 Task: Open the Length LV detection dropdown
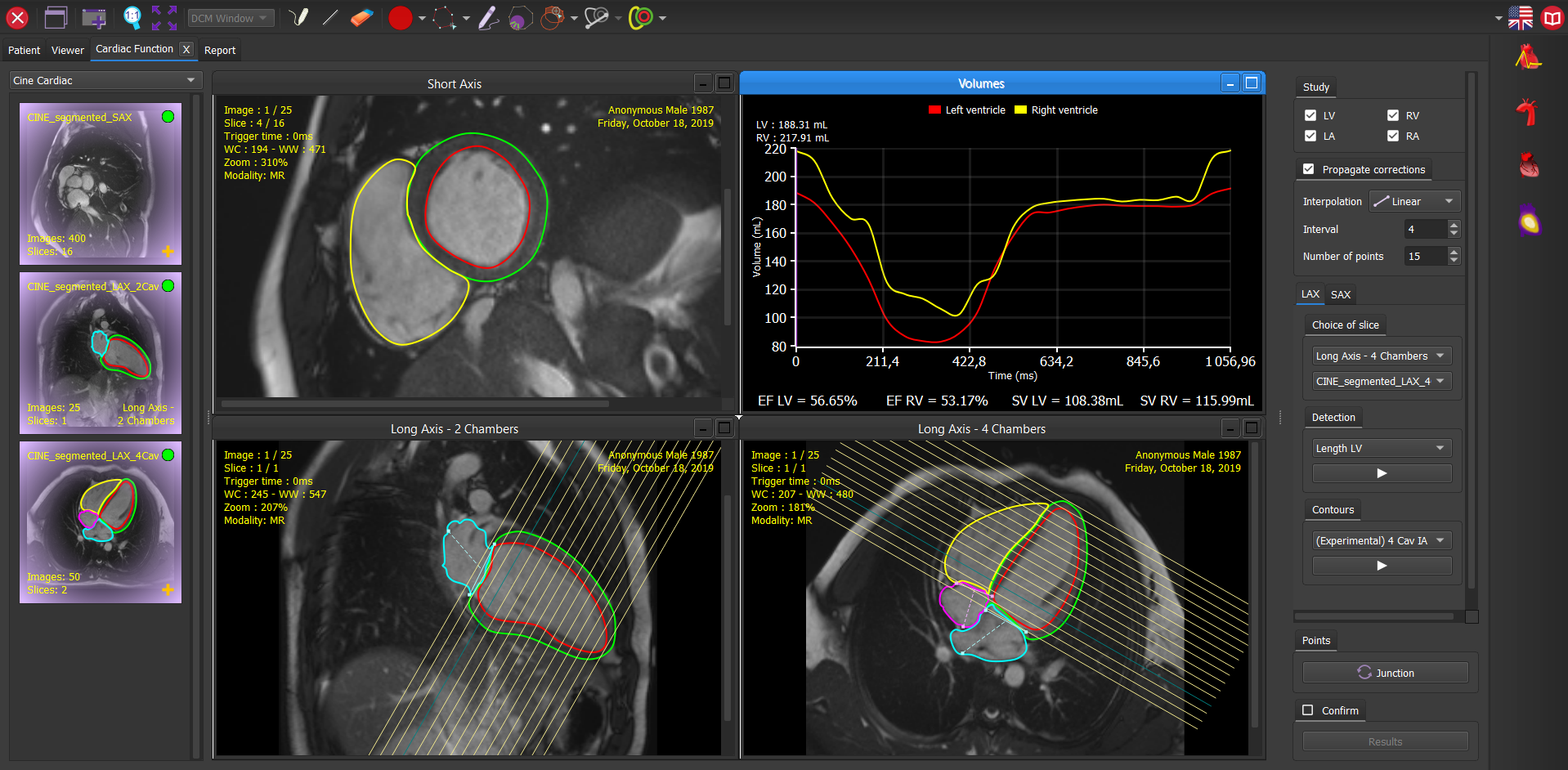(1381, 448)
